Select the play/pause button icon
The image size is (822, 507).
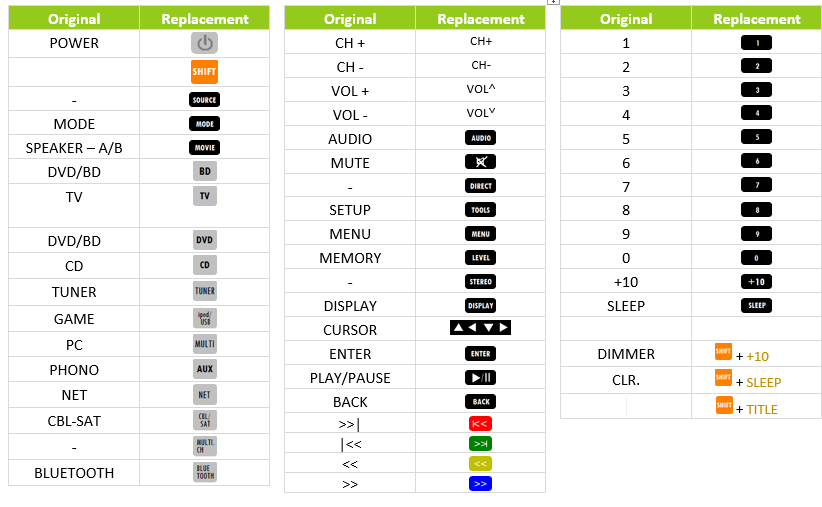(x=480, y=377)
